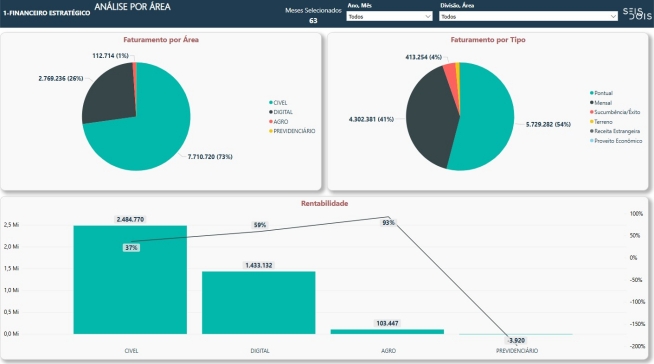Expand the Divisão, Área dropdown arrow
The height and width of the screenshot is (364, 654).
613,16
